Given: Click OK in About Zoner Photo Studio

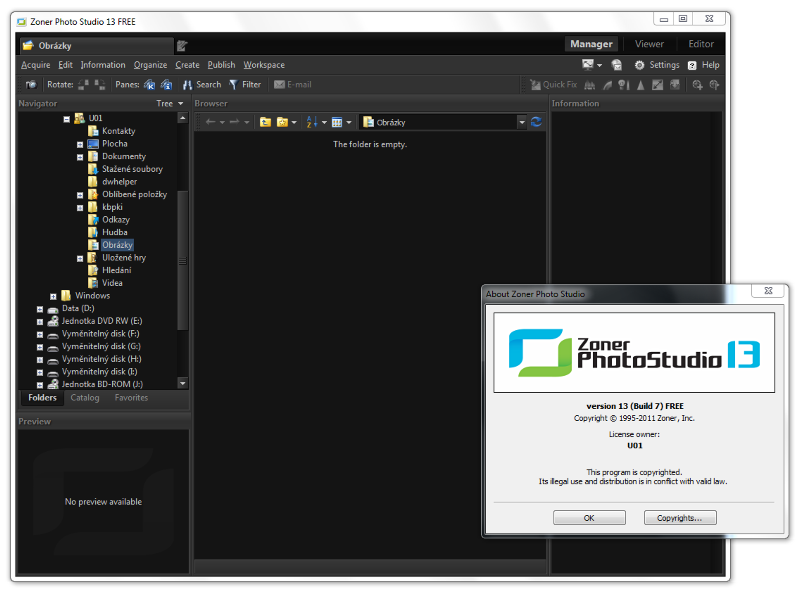Looking at the screenshot, I should pyautogui.click(x=589, y=518).
